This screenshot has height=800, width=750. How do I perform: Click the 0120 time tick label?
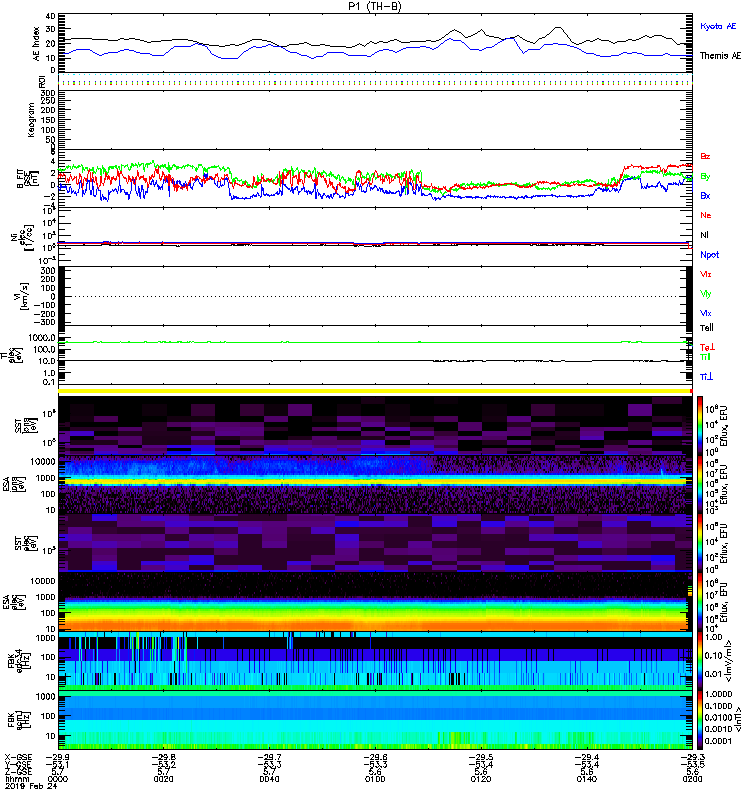[x=481, y=779]
